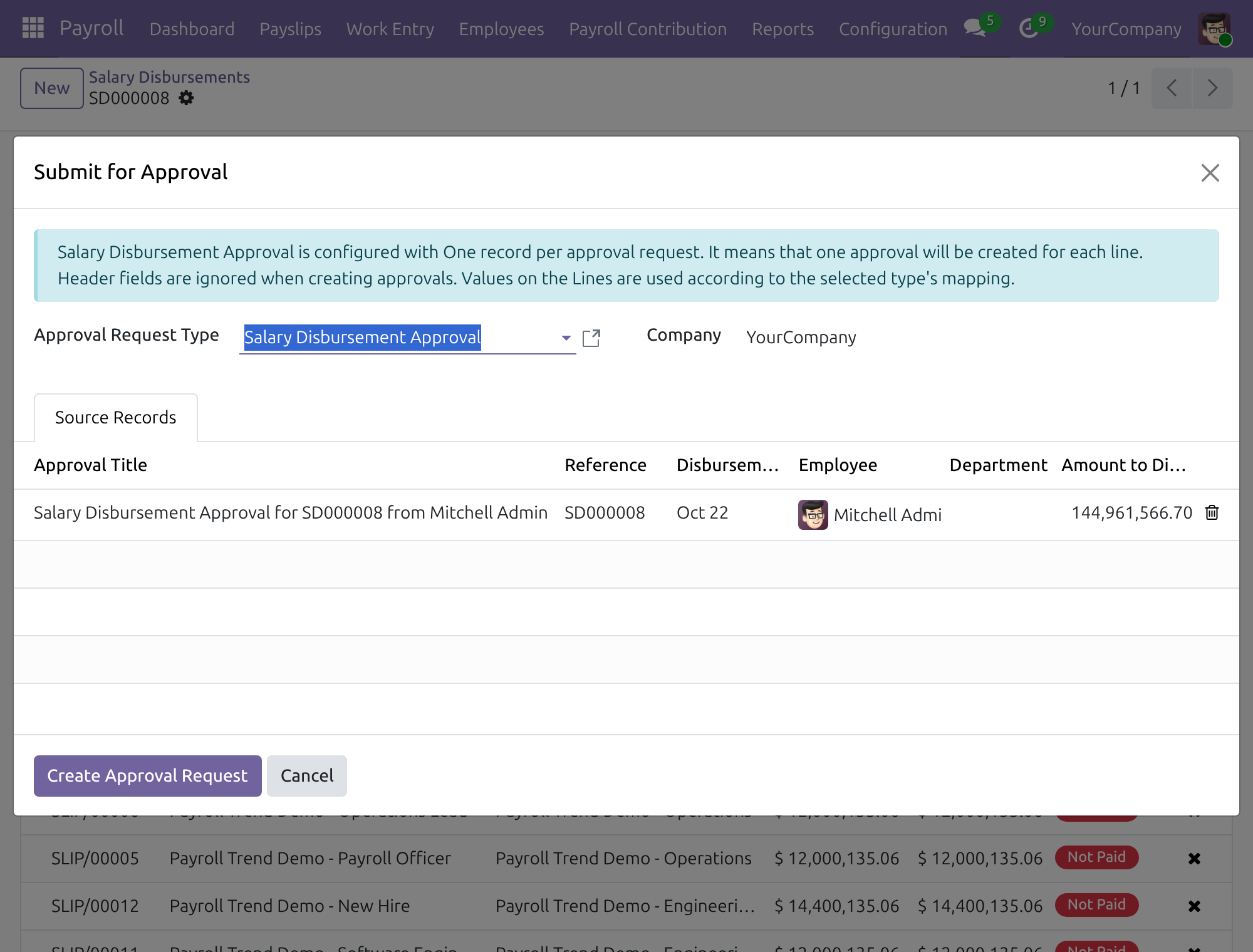1253x952 pixels.
Task: Click SLIP/00005 payslip reference
Action: [95, 858]
